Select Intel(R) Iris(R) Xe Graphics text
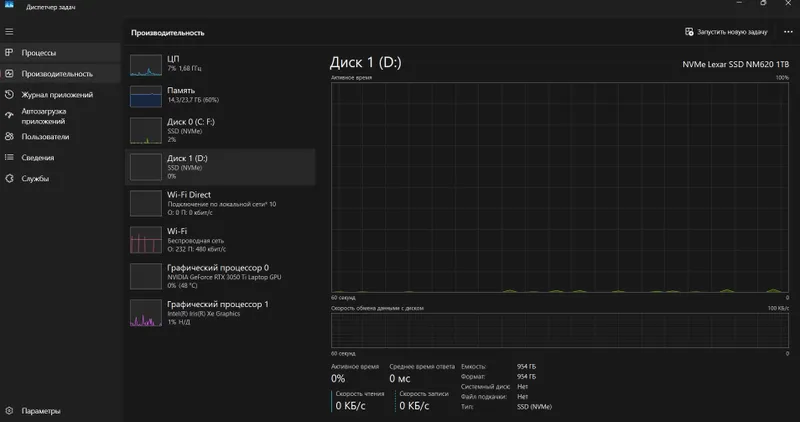This screenshot has height=422, width=800. tap(204, 313)
